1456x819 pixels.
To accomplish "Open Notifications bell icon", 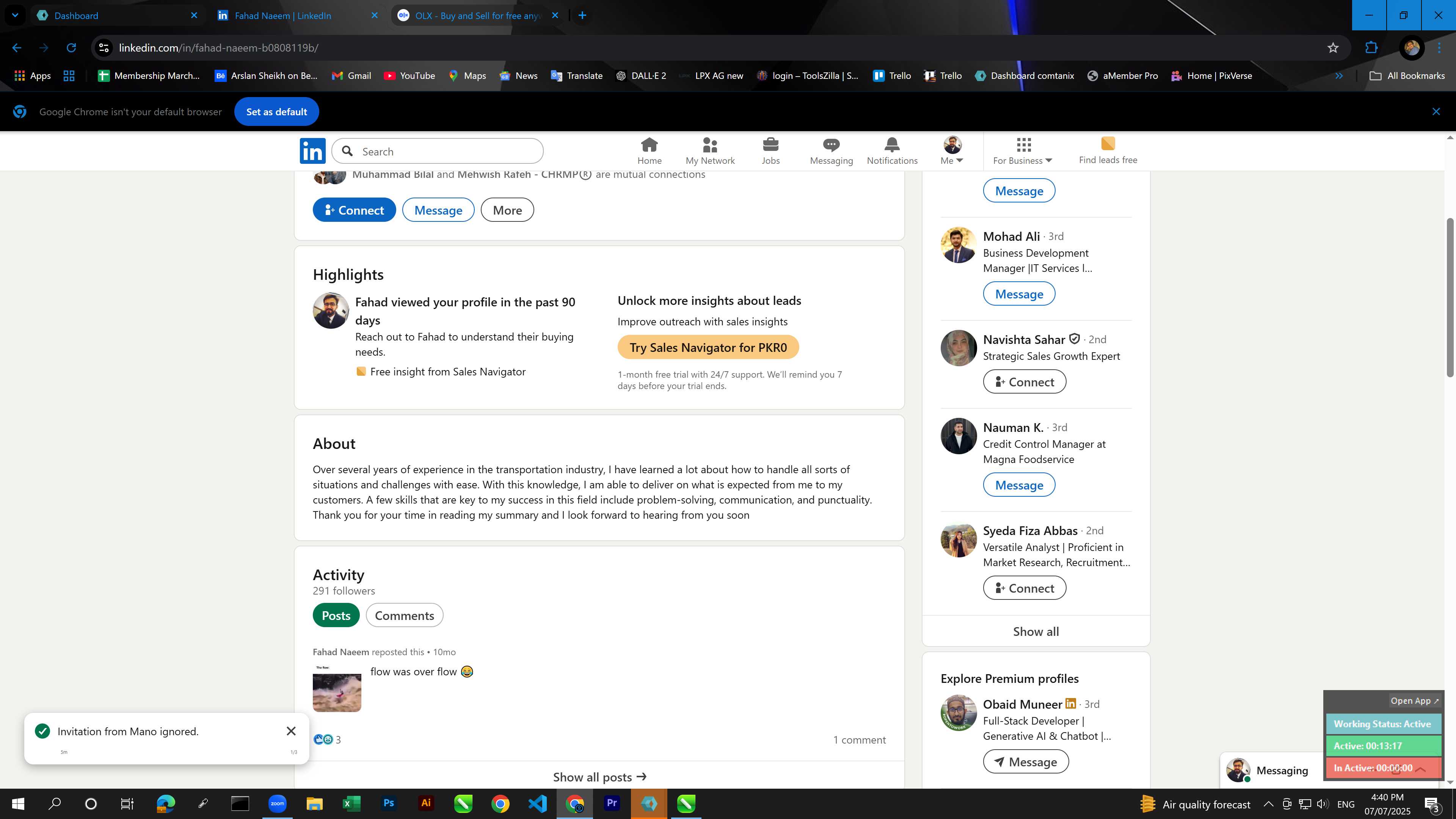I will tap(892, 152).
